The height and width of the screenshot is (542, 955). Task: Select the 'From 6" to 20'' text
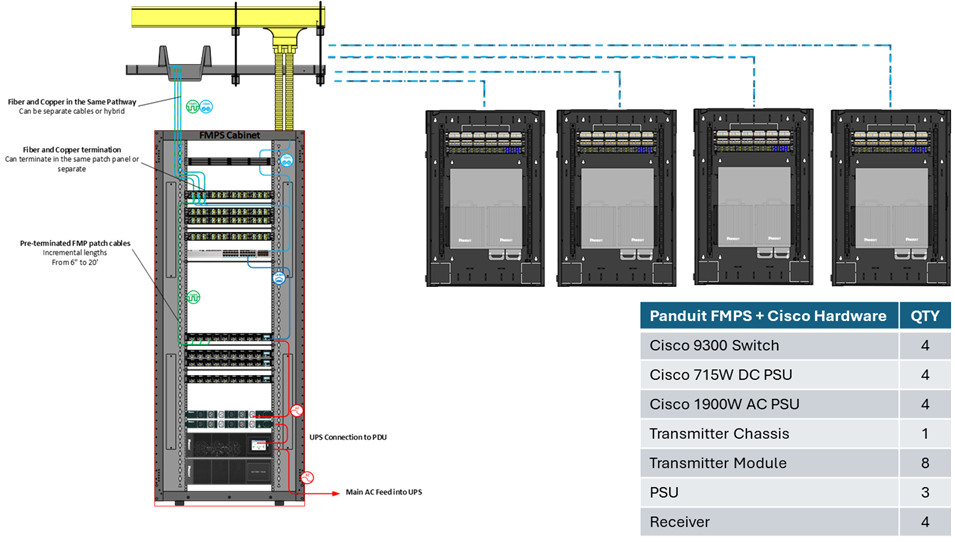pos(75,262)
